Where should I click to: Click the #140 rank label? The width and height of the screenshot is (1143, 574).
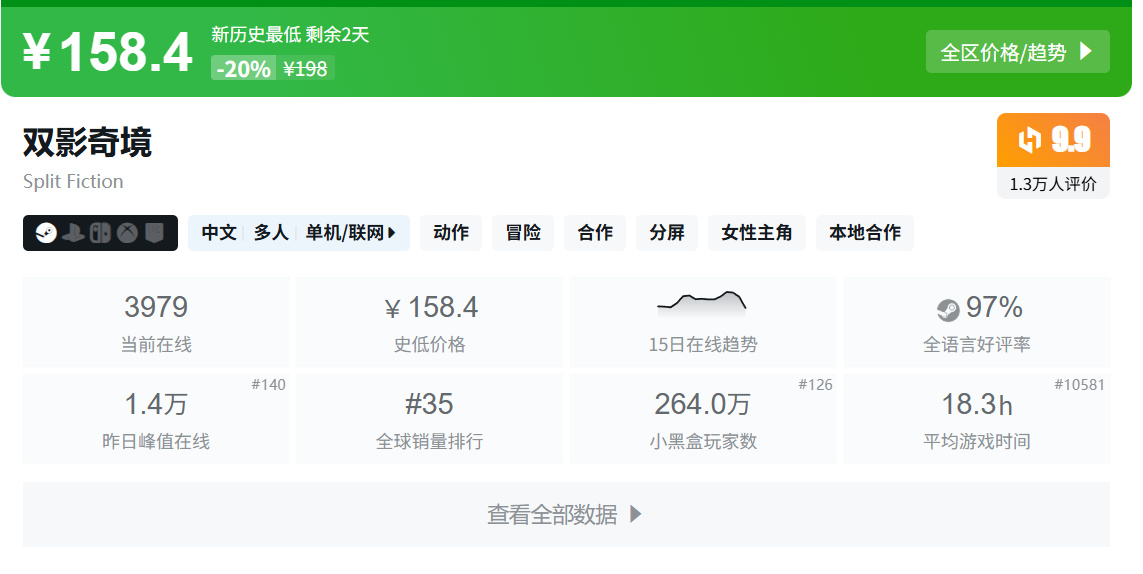click(x=268, y=384)
